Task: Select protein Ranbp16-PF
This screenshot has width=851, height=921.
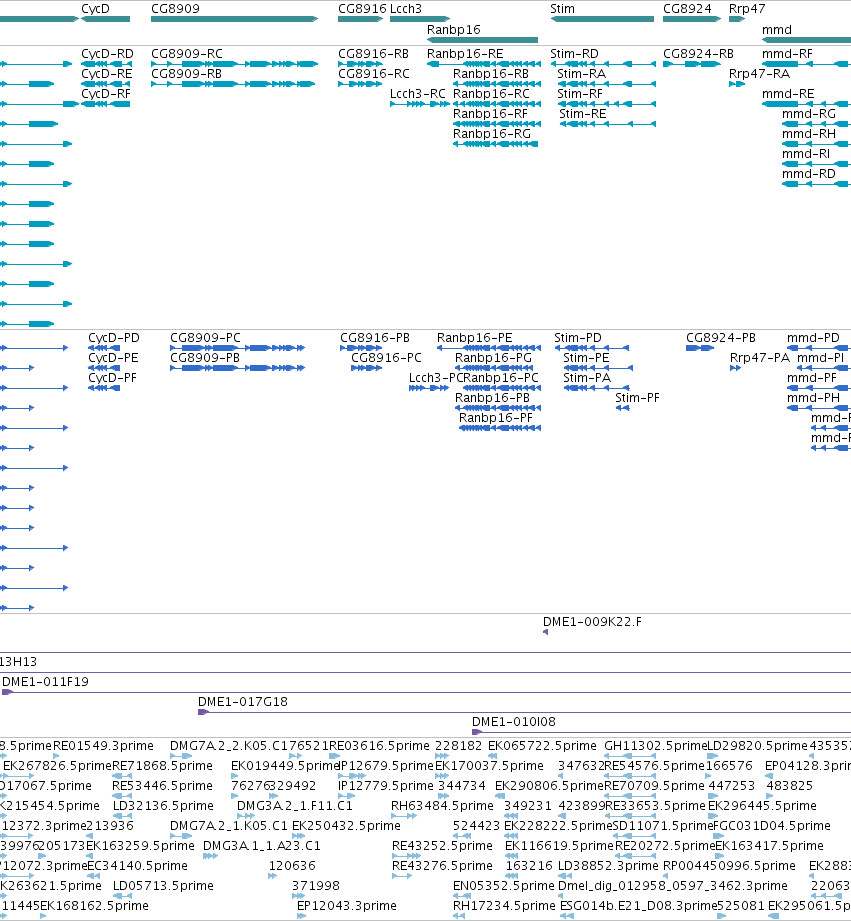Action: click(500, 428)
